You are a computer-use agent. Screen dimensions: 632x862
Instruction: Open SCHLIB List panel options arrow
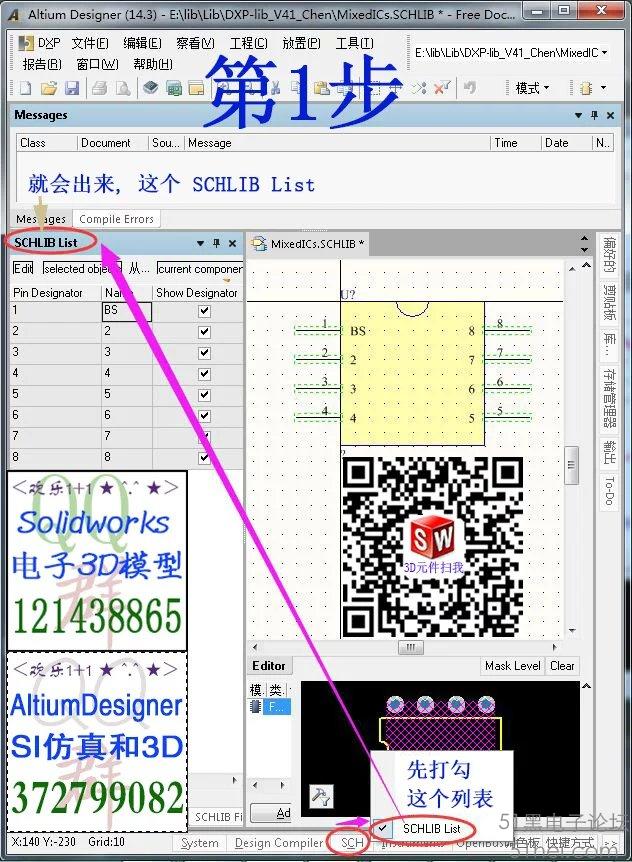201,243
